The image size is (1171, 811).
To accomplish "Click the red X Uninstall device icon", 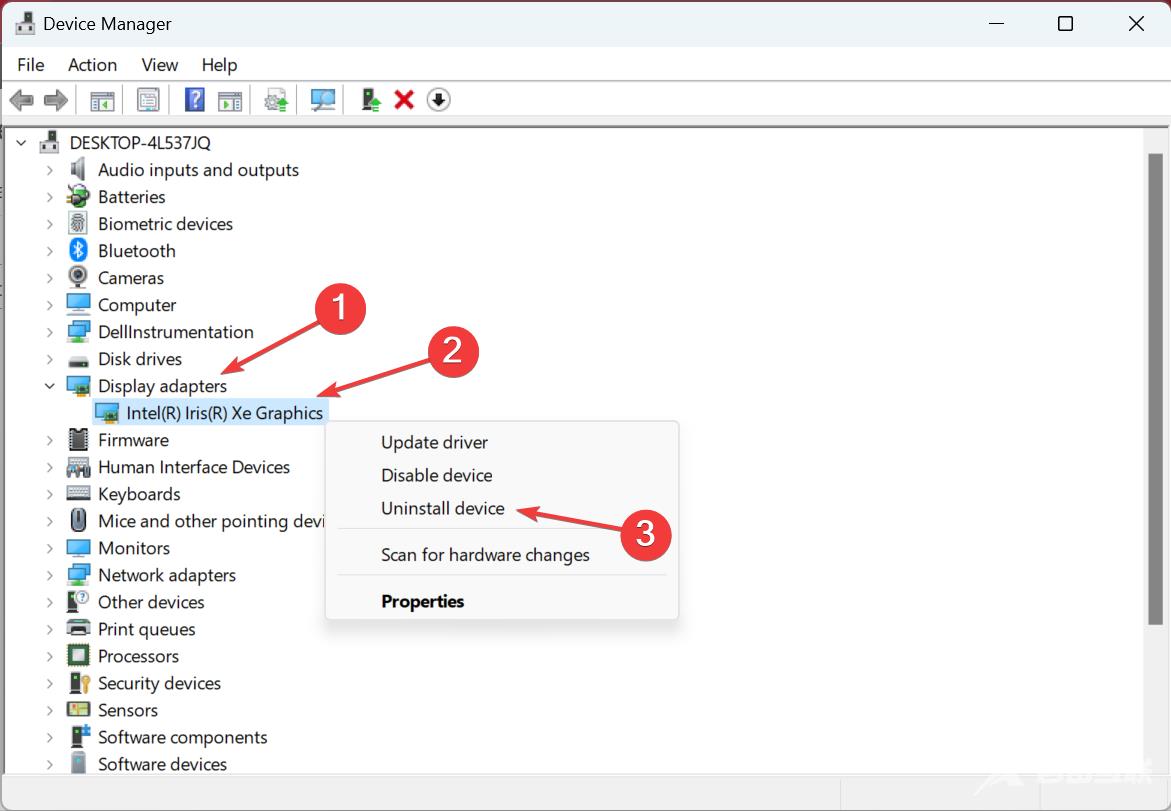I will coord(404,99).
